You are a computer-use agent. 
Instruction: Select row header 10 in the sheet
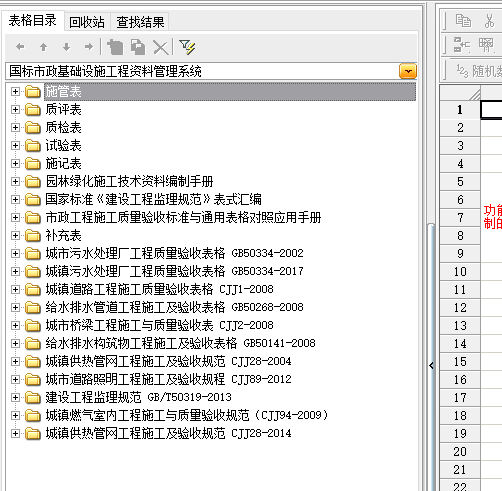pyautogui.click(x=460, y=272)
